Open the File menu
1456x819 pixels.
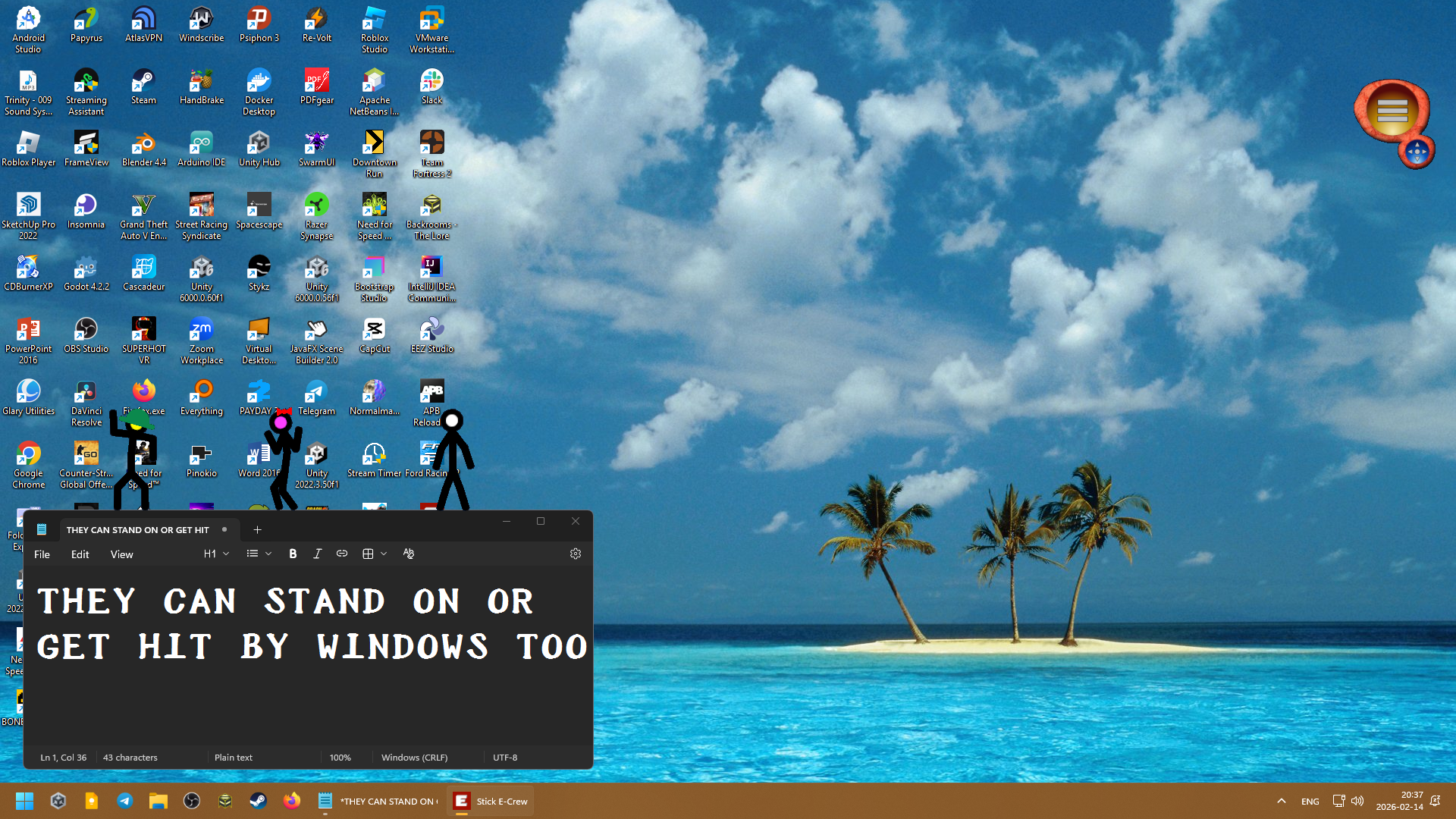42,554
